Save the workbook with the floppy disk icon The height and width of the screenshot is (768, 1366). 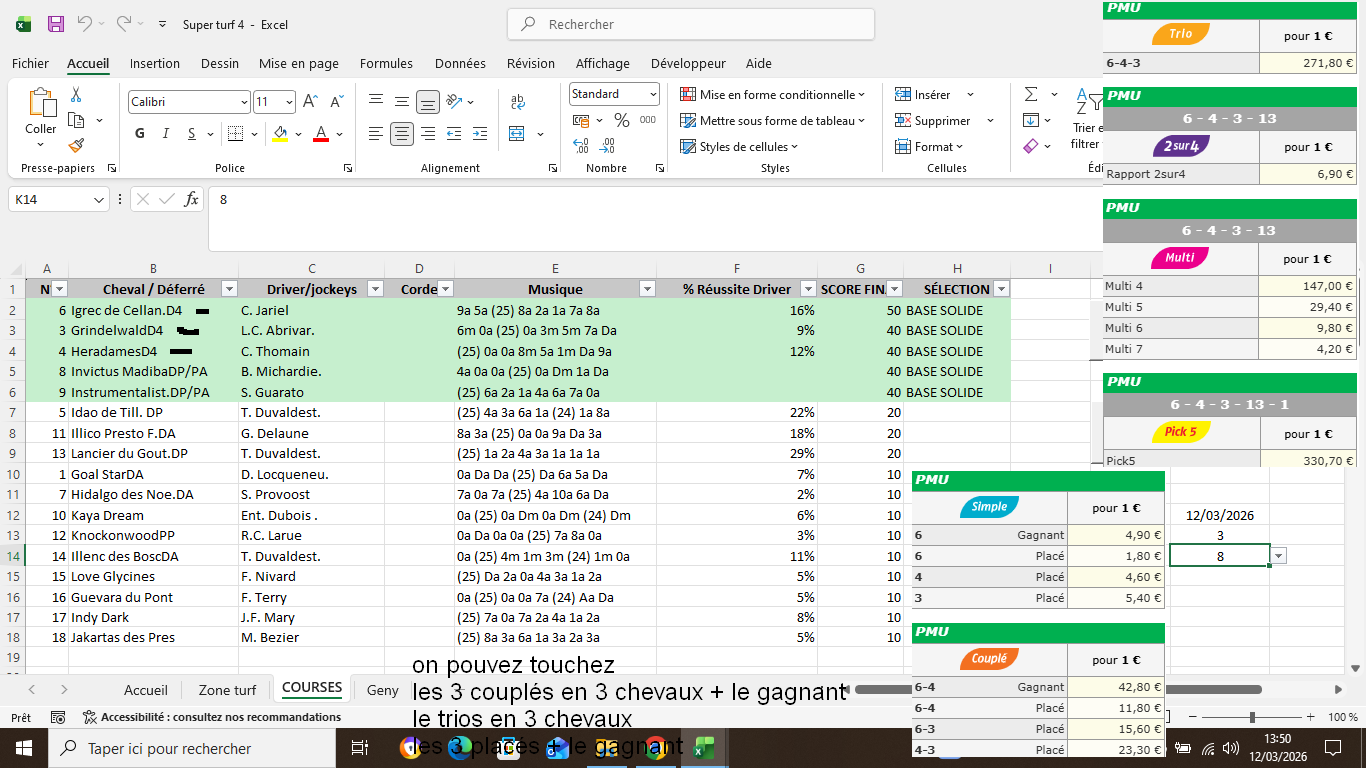click(x=56, y=24)
